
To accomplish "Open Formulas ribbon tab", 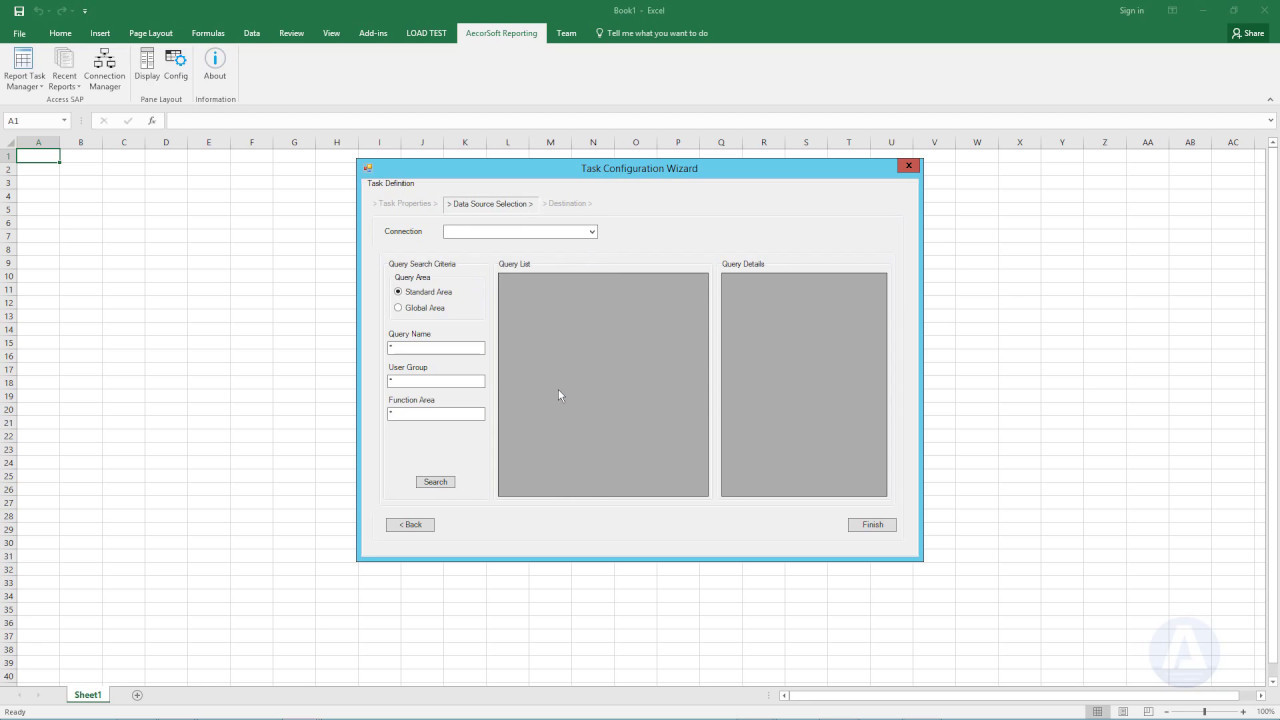I will 208,33.
